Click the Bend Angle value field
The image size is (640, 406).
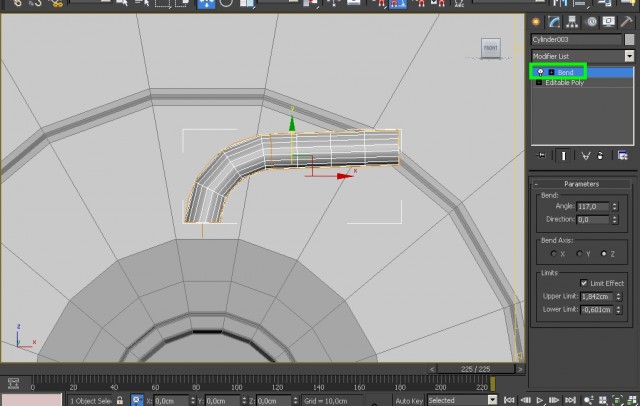593,206
